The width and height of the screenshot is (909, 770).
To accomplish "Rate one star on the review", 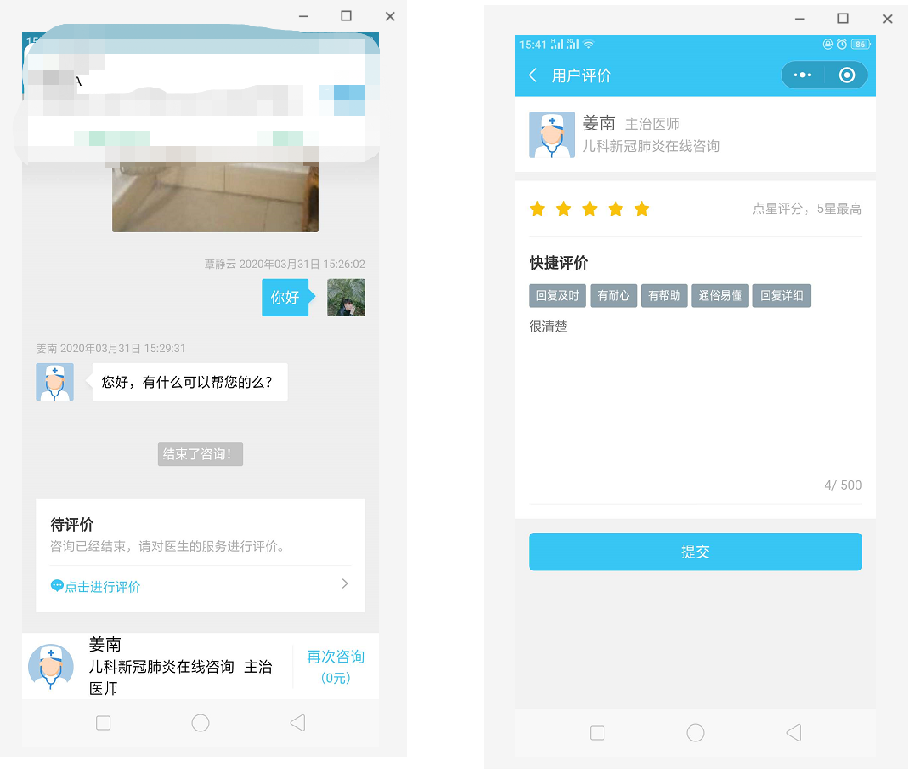I will pos(537,209).
